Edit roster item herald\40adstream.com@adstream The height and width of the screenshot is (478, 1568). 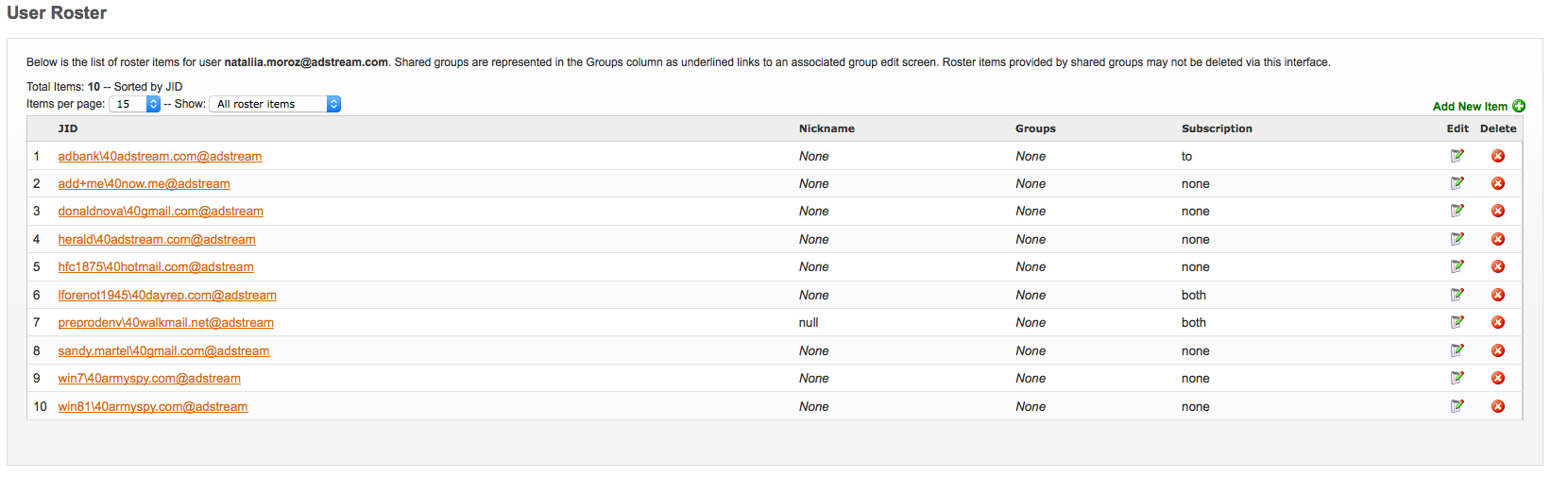1457,239
